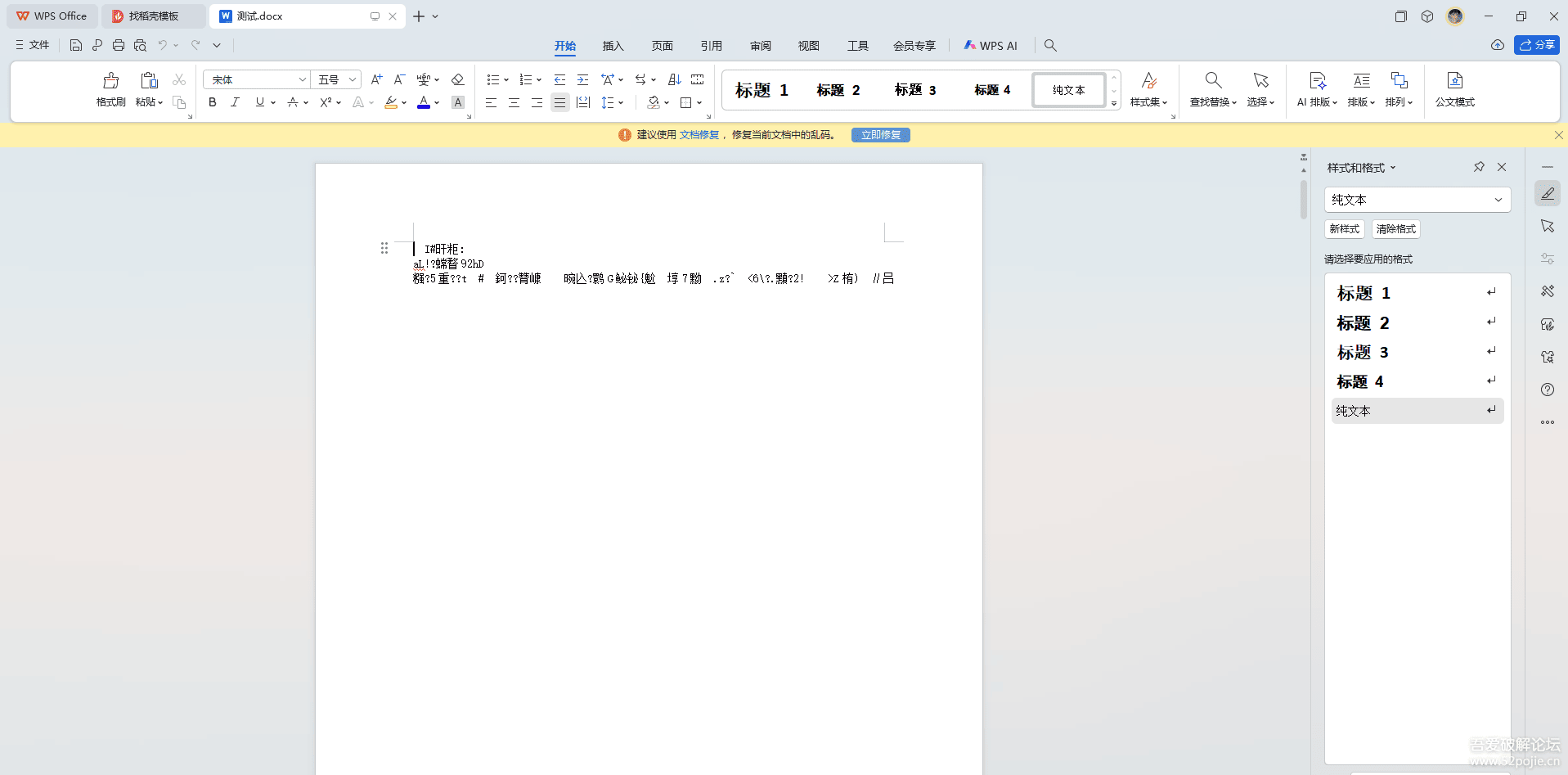Create a style via the 新样式 button
Viewport: 1568px width, 775px height.
pos(1344,228)
